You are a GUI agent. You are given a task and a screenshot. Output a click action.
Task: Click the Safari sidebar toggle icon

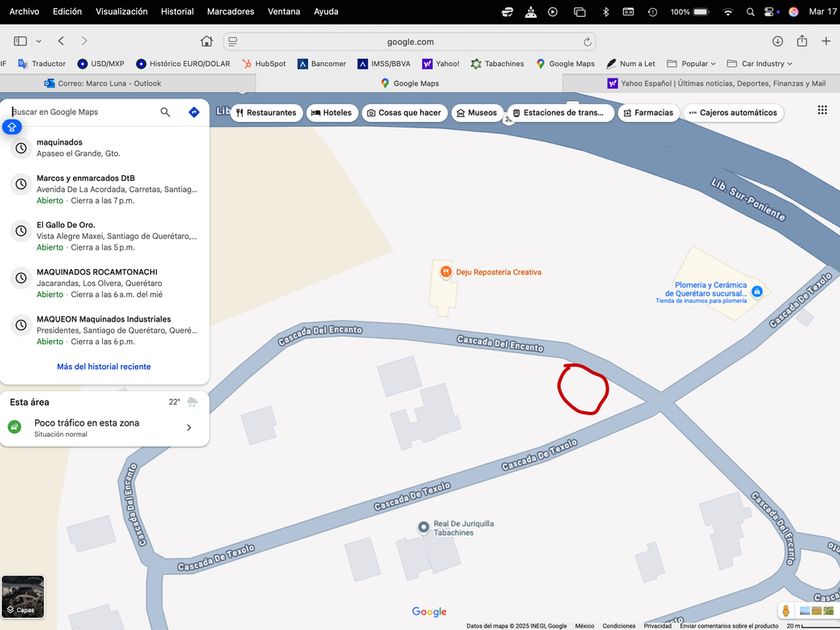[20, 41]
